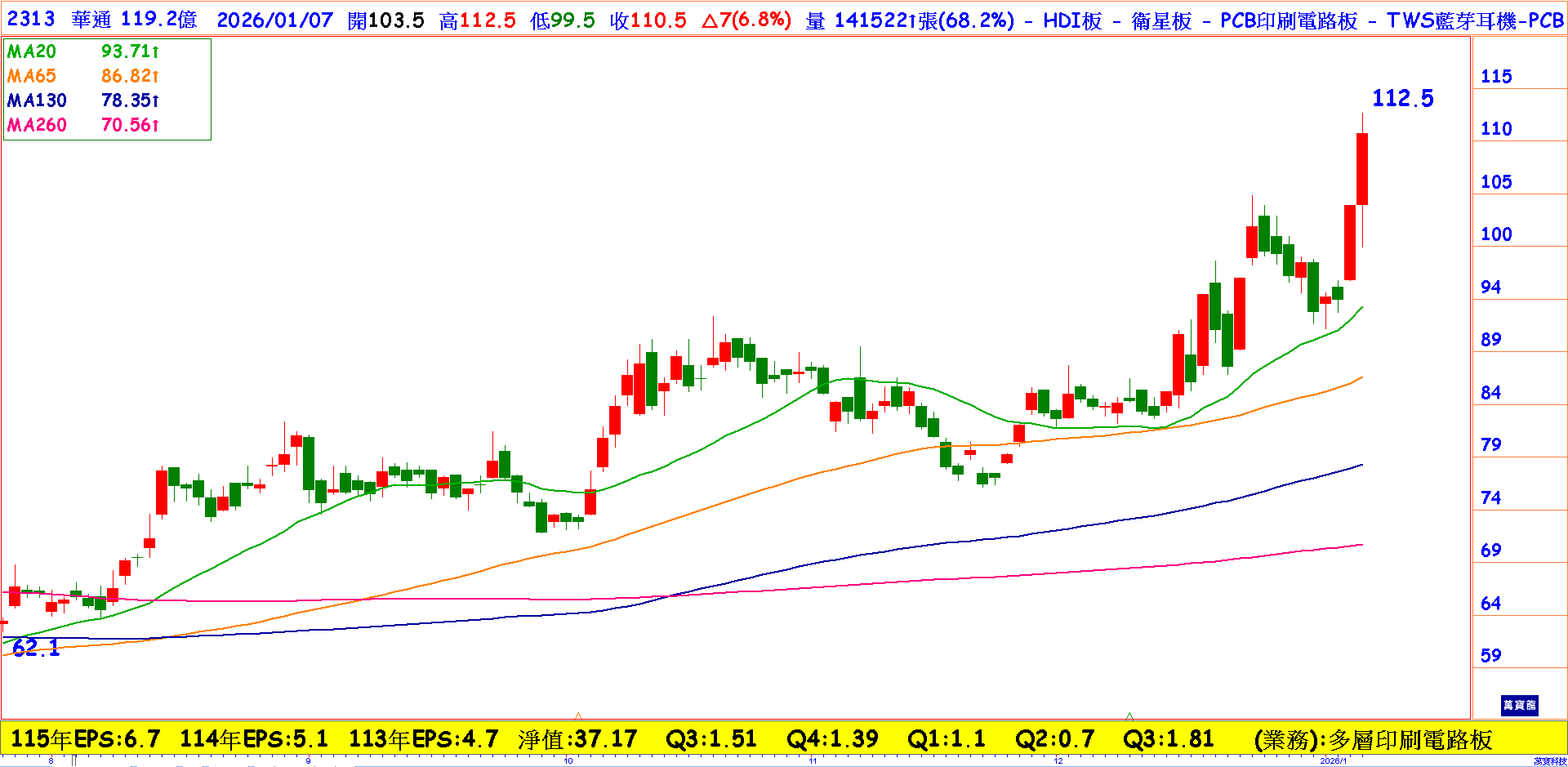1568x767 pixels.
Task: Click the 112.5 high price label
Action: click(x=1402, y=99)
